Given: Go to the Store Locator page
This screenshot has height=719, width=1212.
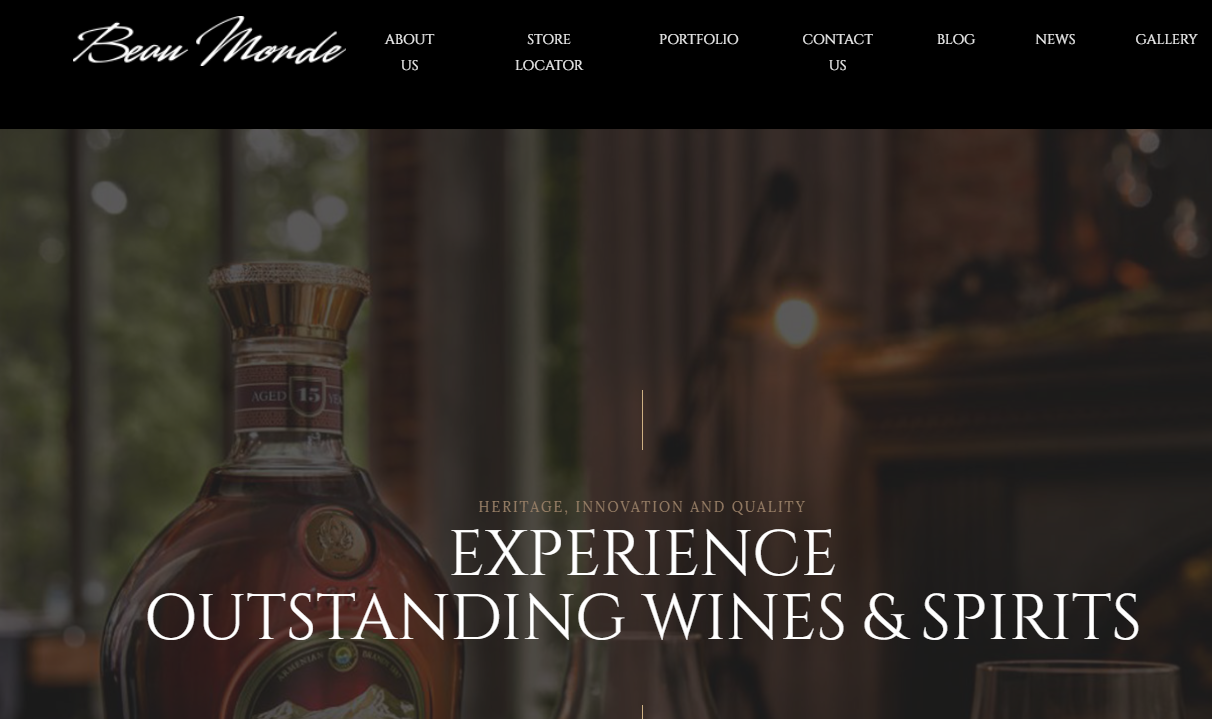Looking at the screenshot, I should pos(549,52).
